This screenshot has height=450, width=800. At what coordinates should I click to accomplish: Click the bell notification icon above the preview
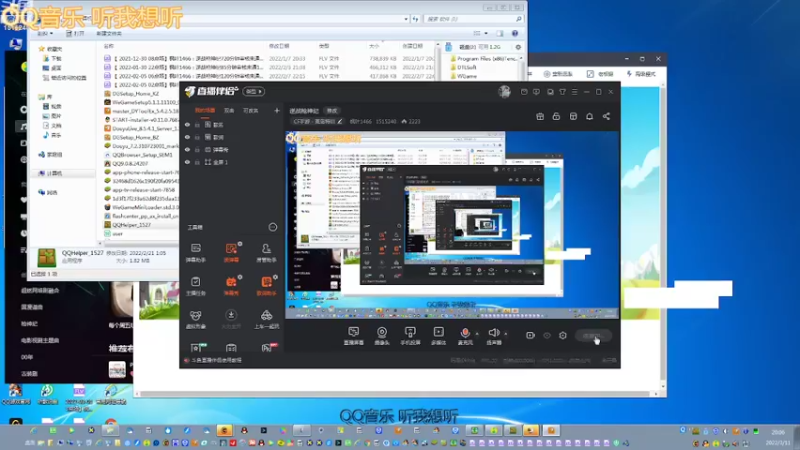[589, 117]
